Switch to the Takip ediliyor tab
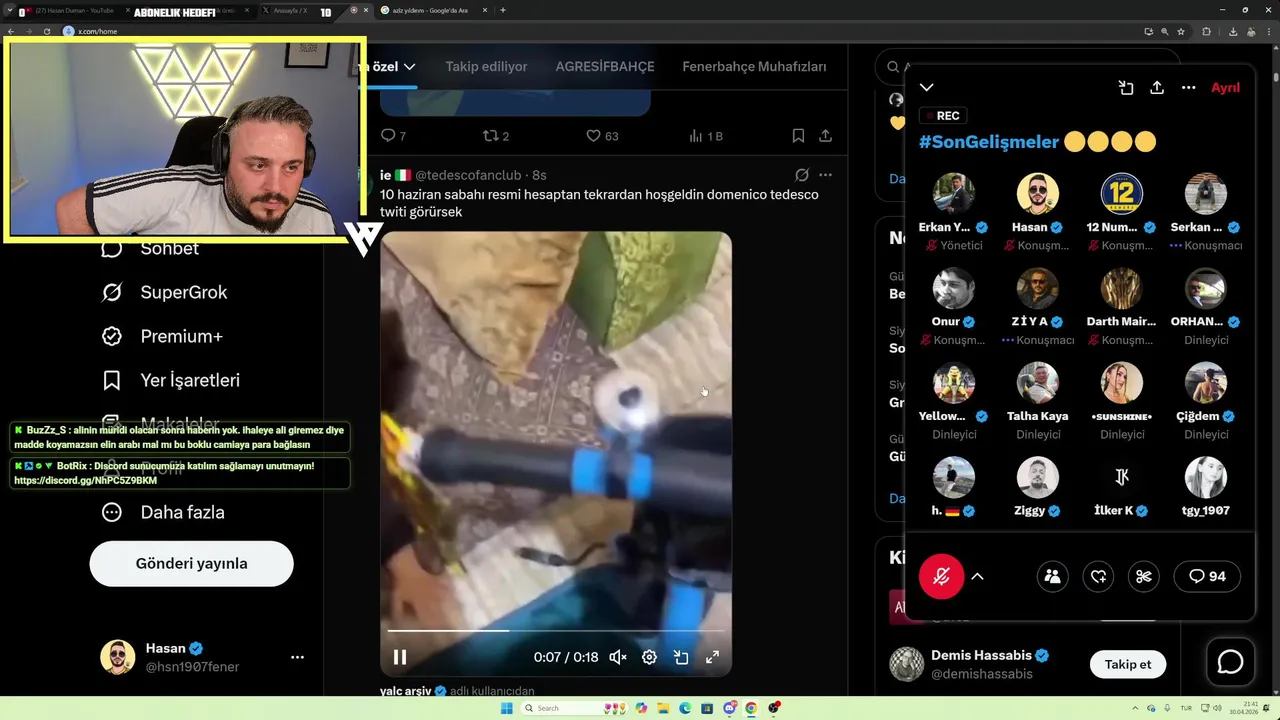 (x=486, y=67)
